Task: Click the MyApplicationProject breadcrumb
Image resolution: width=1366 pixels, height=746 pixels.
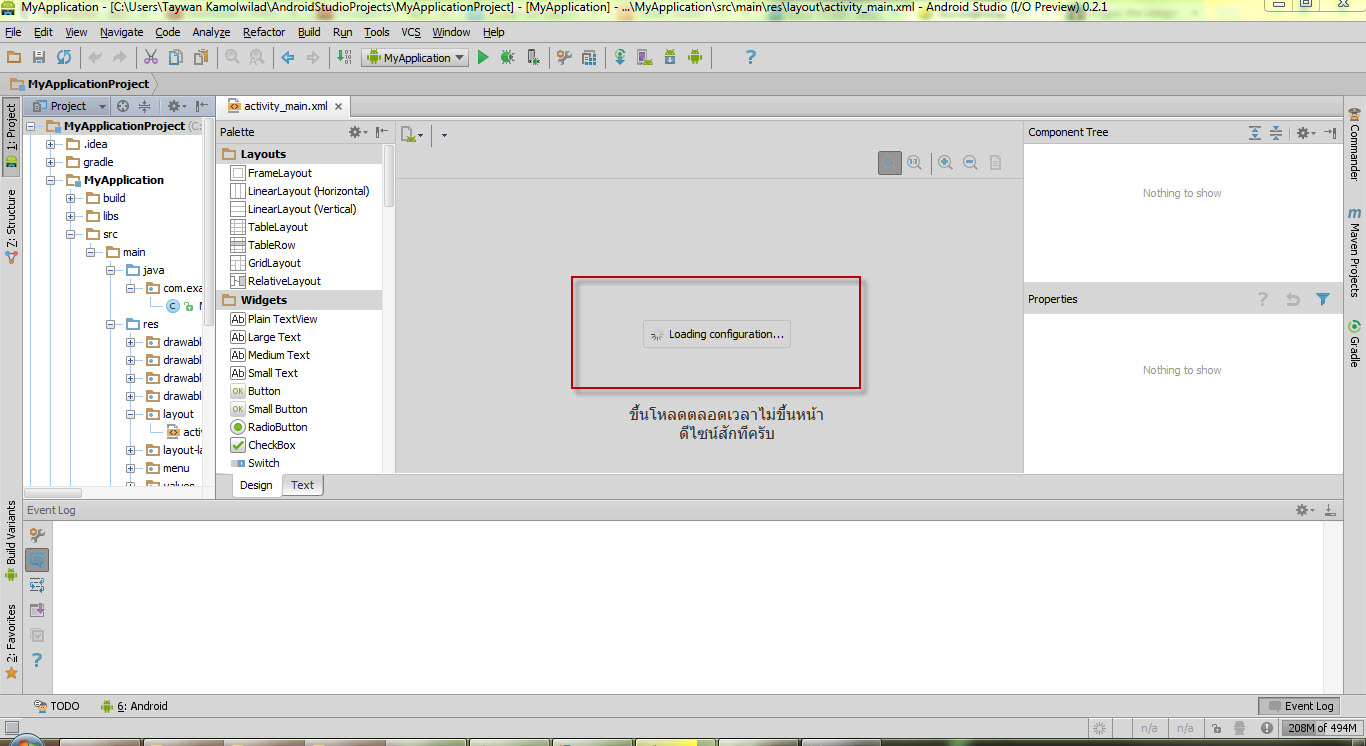Action: click(80, 84)
